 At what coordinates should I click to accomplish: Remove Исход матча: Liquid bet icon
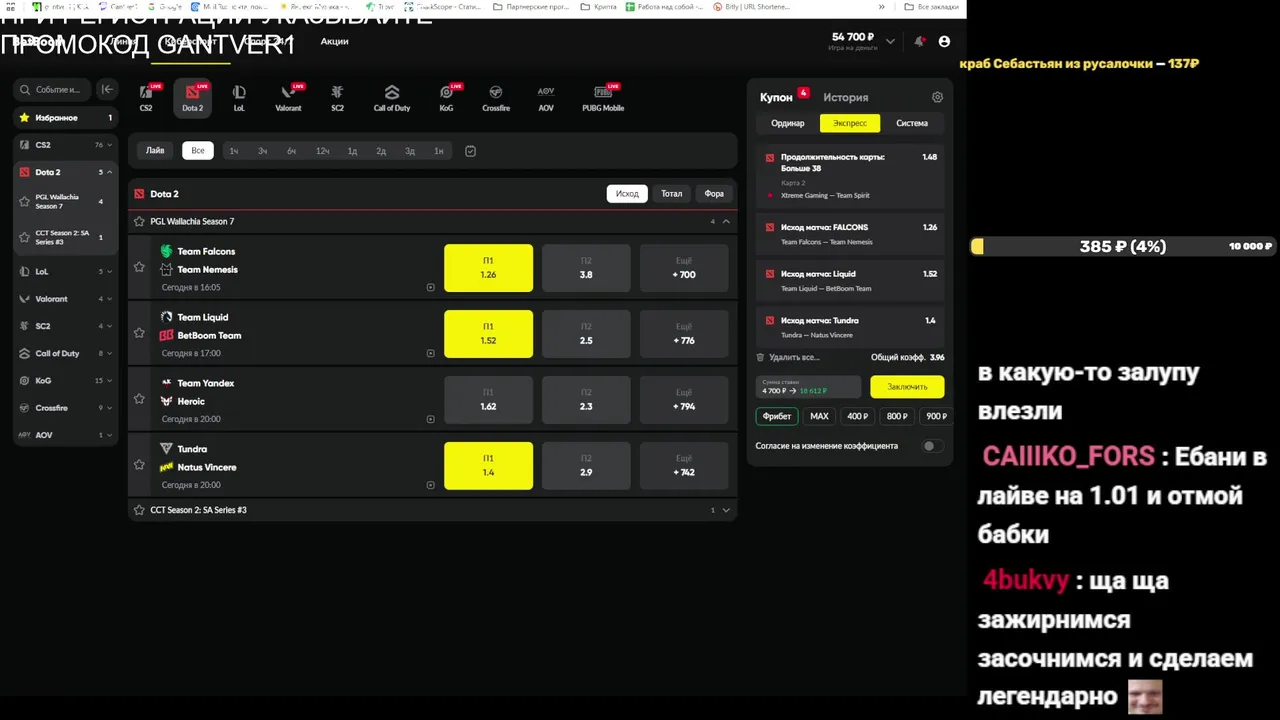(x=770, y=274)
